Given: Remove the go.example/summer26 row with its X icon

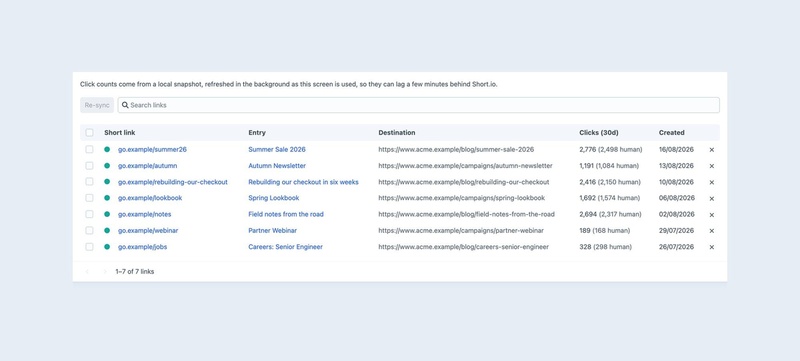Looking at the screenshot, I should tap(712, 150).
